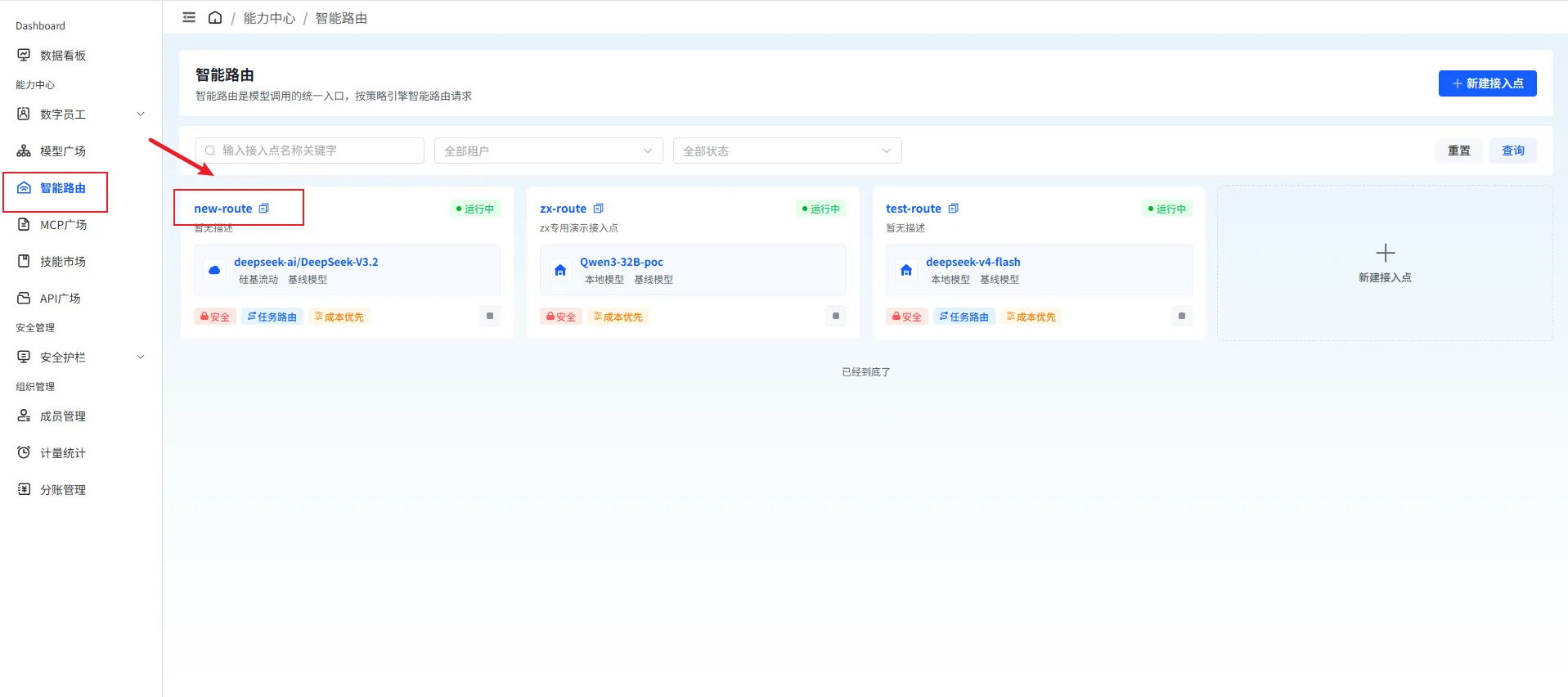
Task: Click the 运行中 status on new-route
Action: [x=475, y=209]
